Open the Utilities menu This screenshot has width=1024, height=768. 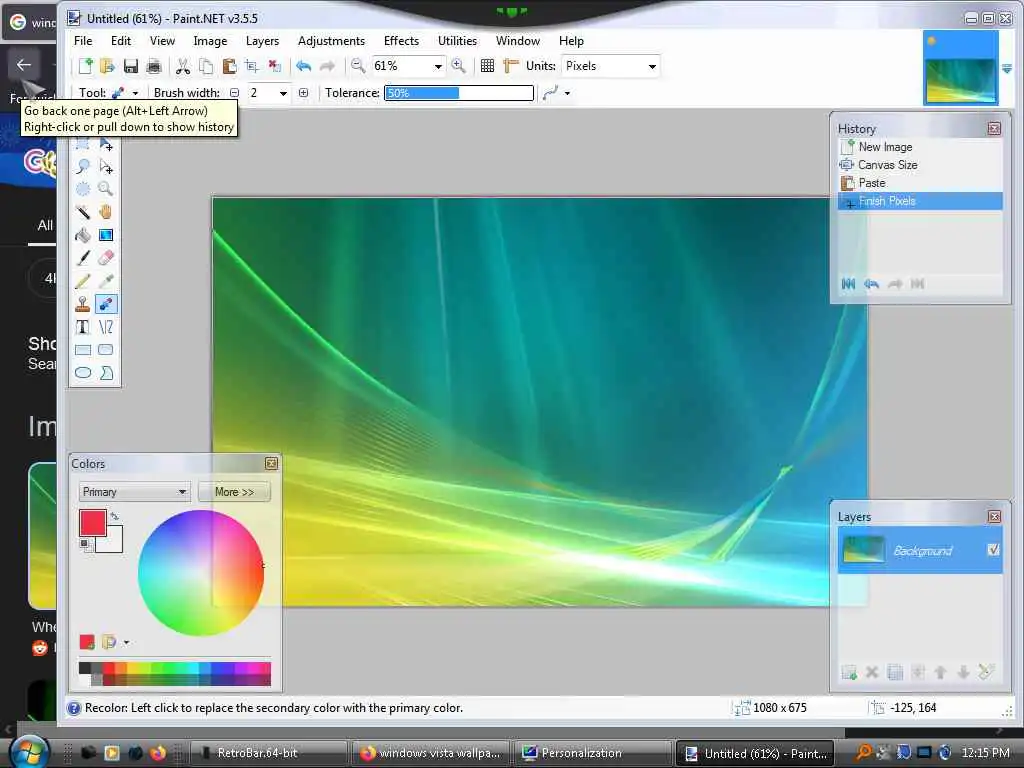coord(457,40)
